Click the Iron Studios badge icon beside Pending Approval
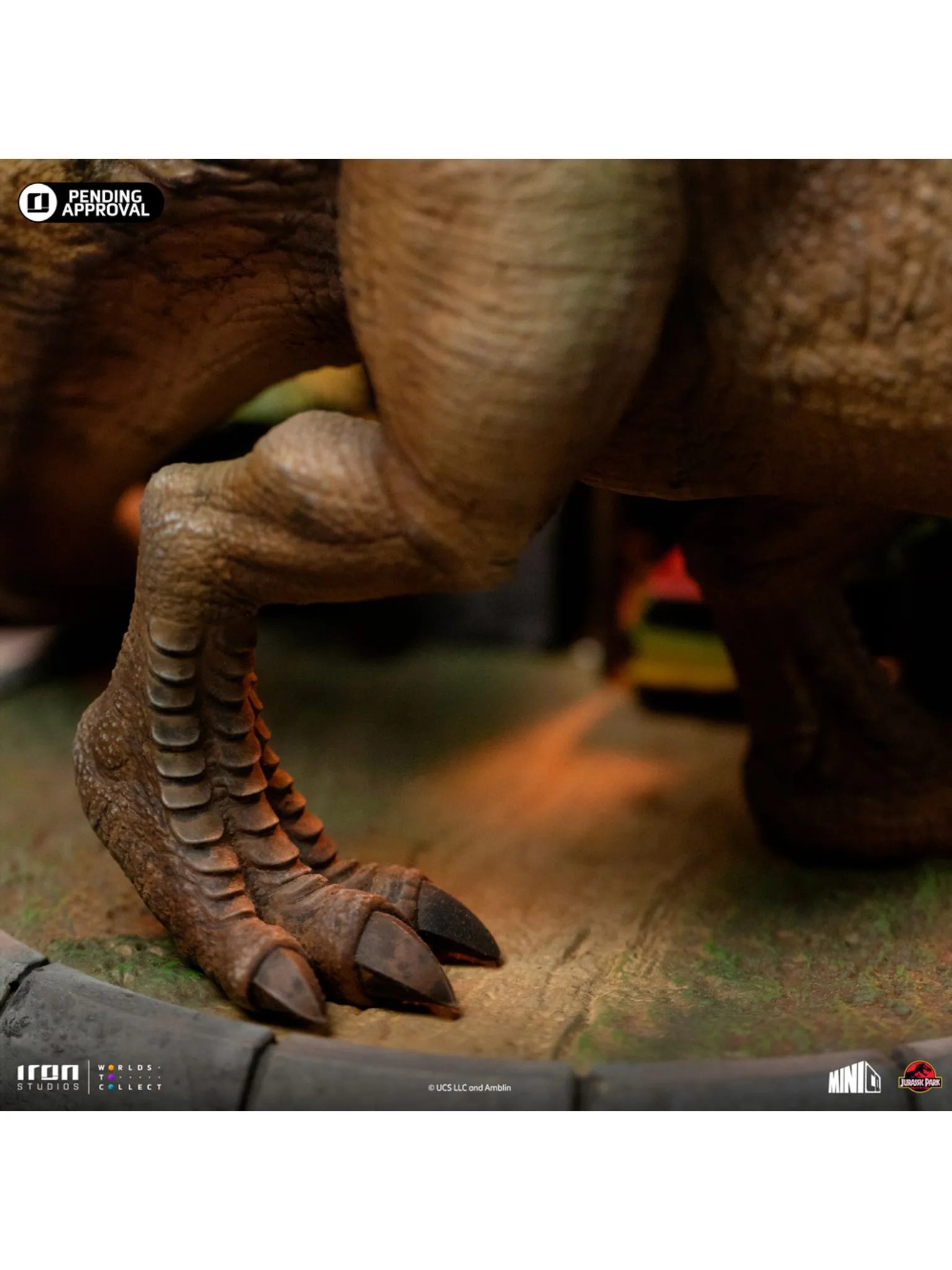 click(38, 203)
